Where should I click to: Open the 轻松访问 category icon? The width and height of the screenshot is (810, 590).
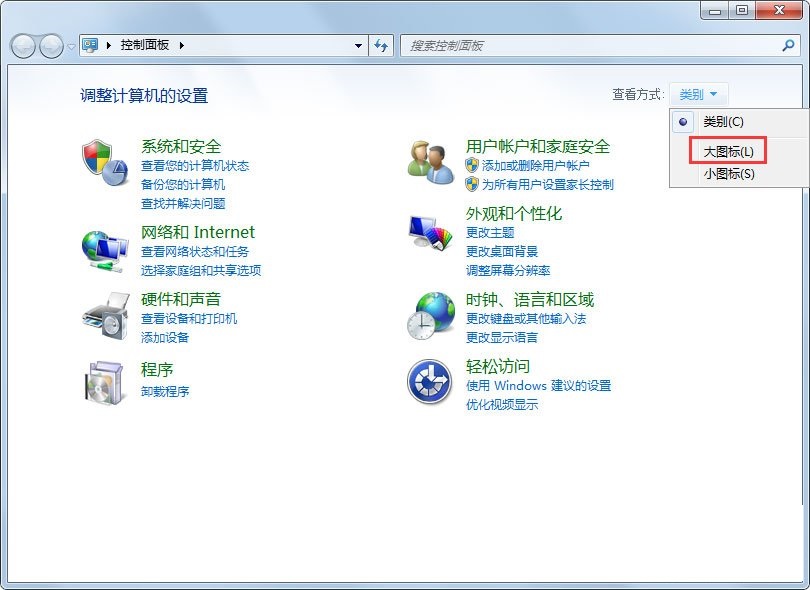(428, 384)
